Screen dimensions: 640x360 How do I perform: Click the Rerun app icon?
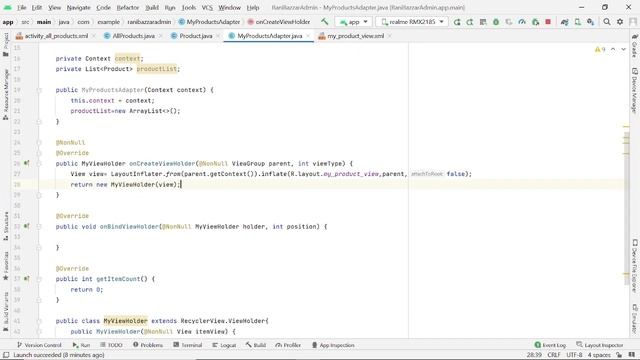[457, 22]
